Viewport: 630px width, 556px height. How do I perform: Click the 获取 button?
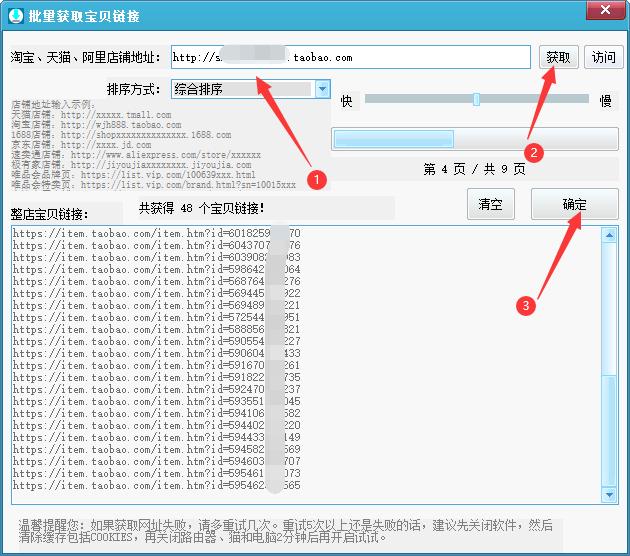click(558, 57)
